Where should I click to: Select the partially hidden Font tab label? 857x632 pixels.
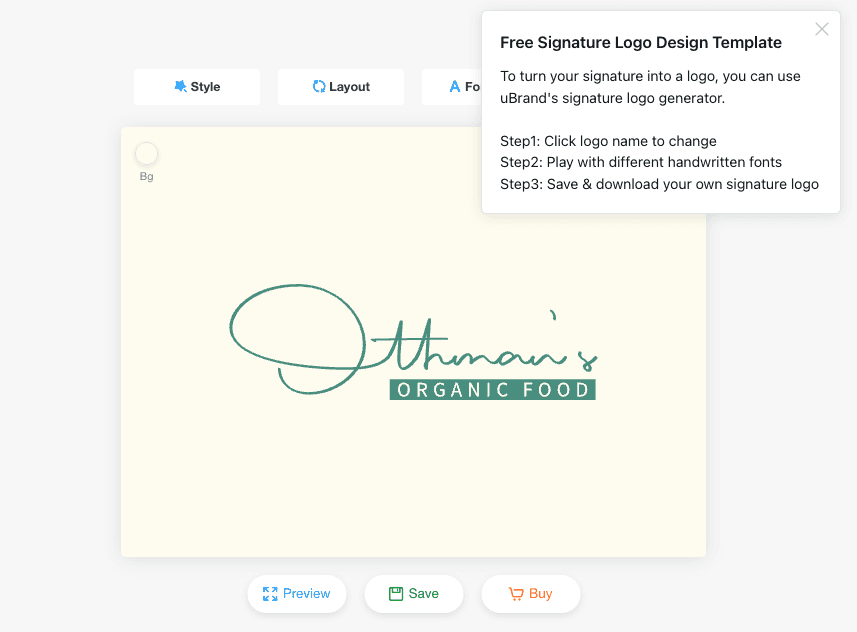(x=472, y=86)
